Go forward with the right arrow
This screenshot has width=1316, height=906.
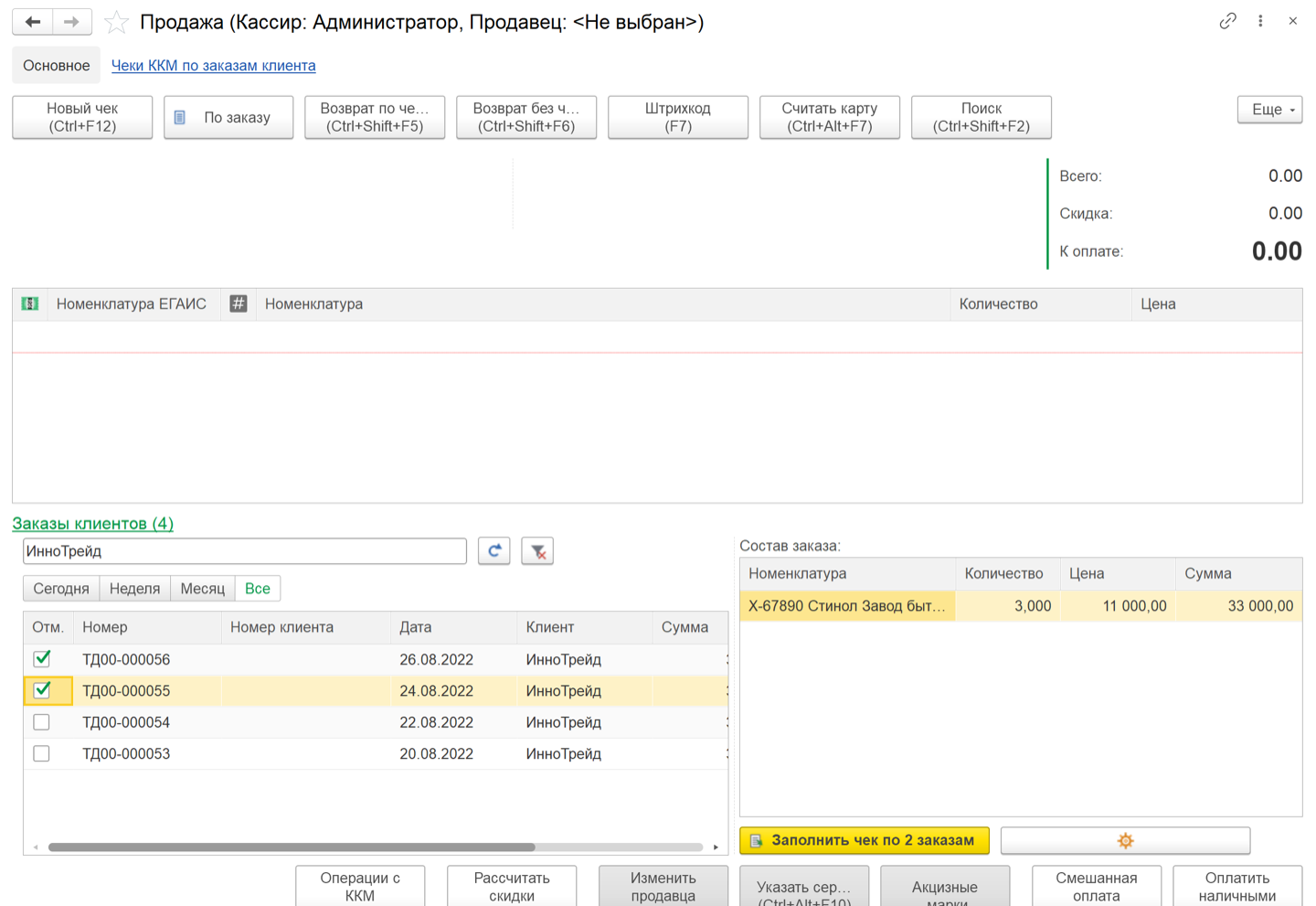pyautogui.click(x=72, y=22)
